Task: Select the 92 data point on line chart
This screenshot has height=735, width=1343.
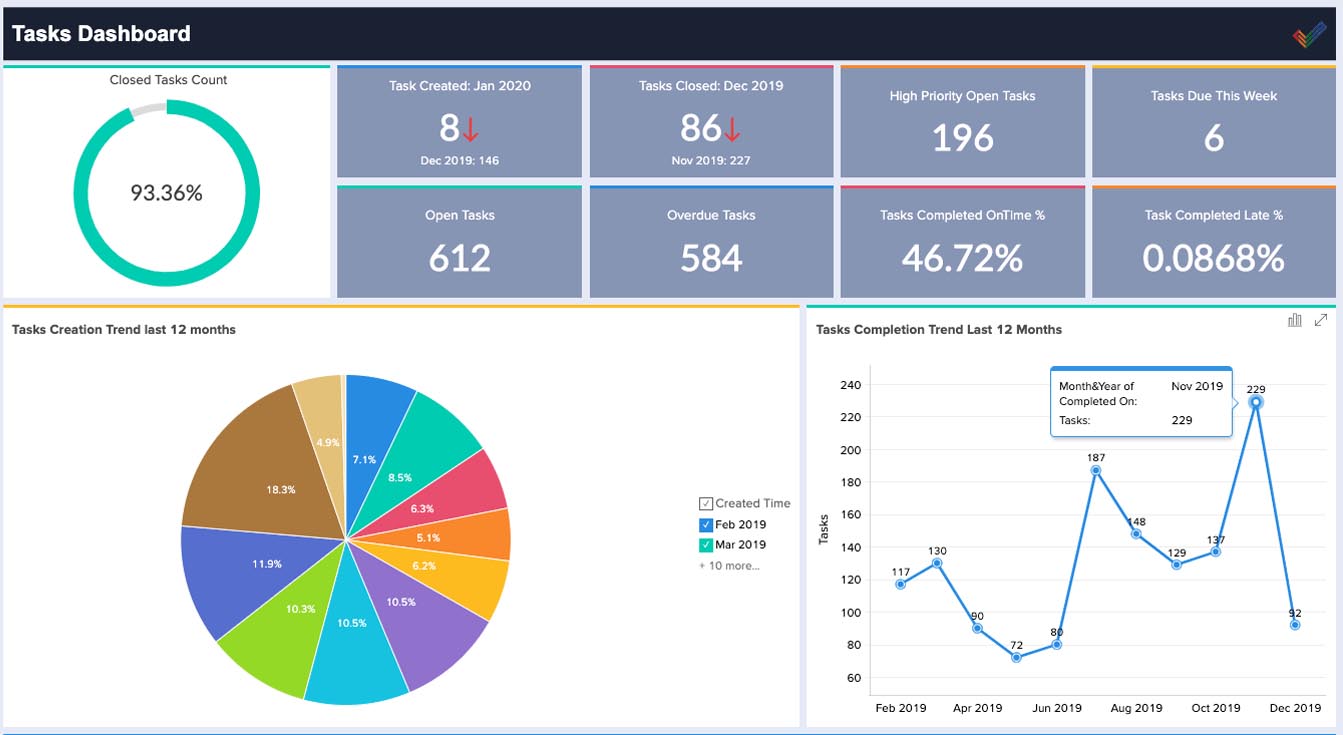Action: [1295, 625]
